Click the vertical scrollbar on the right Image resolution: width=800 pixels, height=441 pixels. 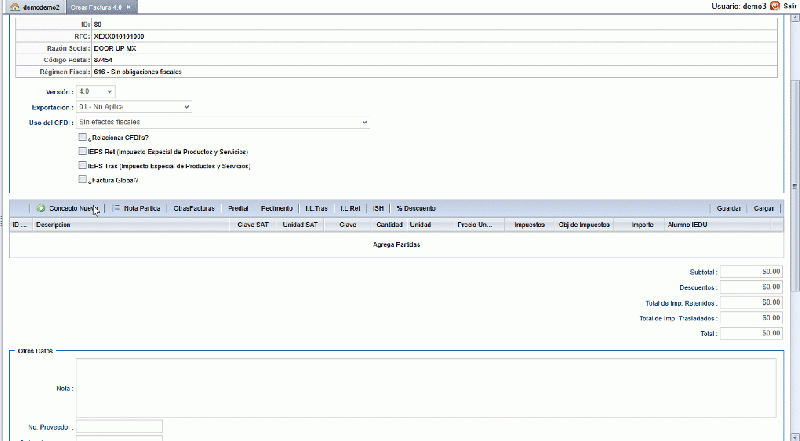795,186
